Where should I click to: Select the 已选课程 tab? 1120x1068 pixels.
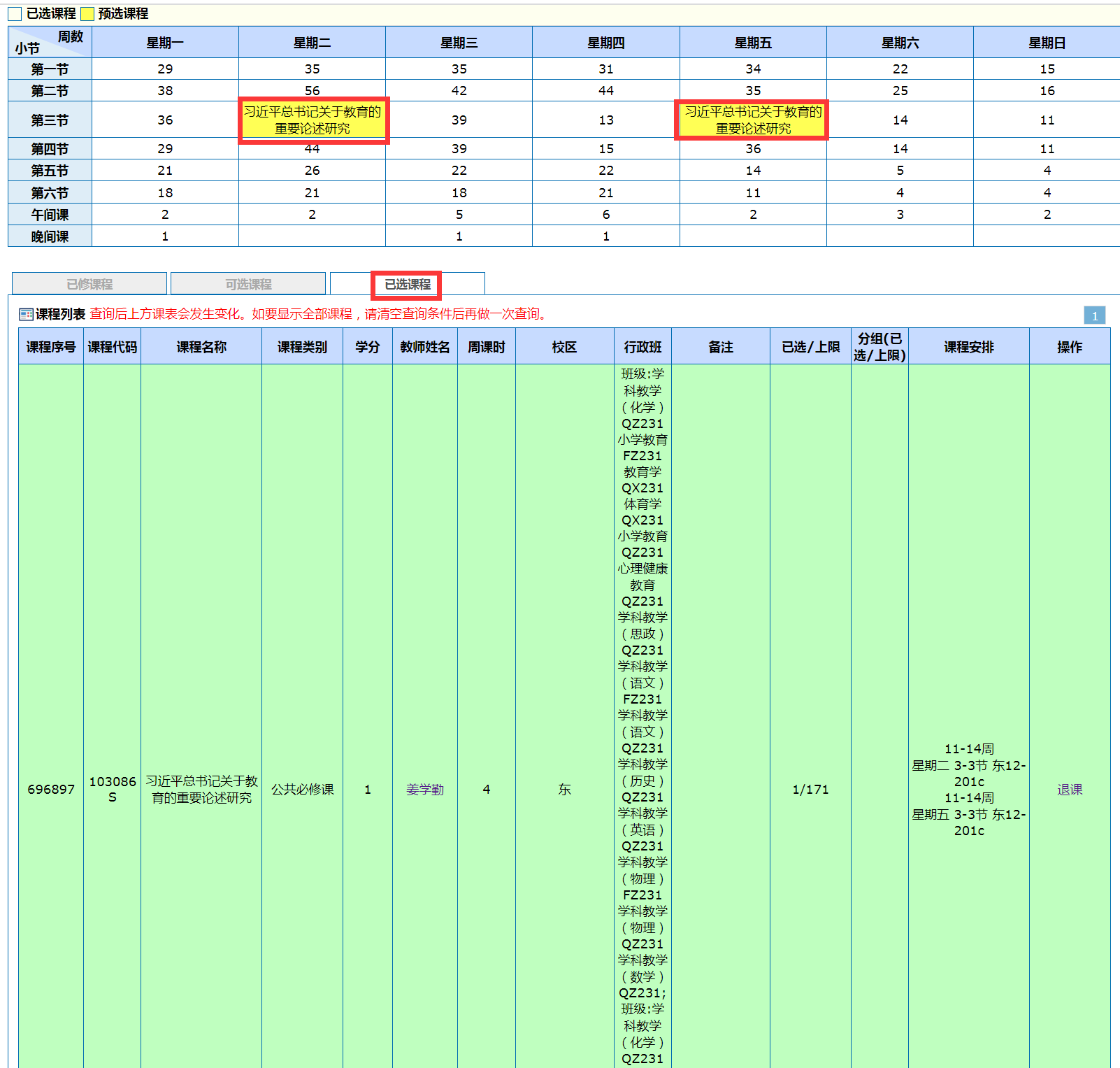(x=407, y=285)
